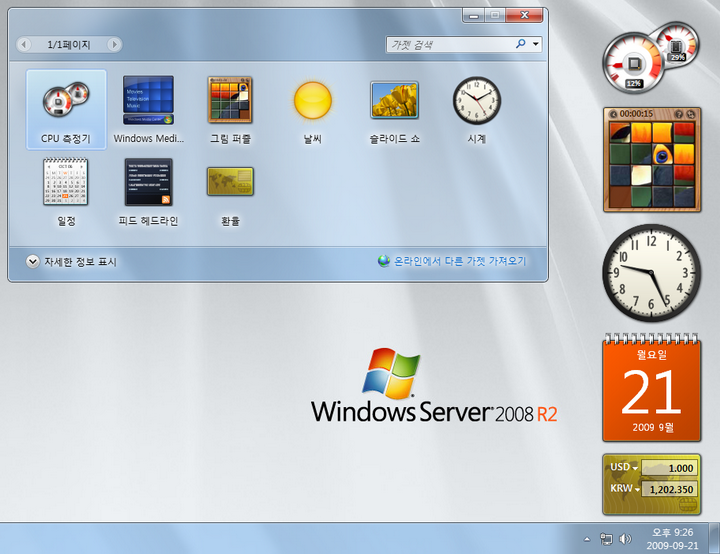
Task: Close the gadget gallery window
Action: (x=524, y=15)
